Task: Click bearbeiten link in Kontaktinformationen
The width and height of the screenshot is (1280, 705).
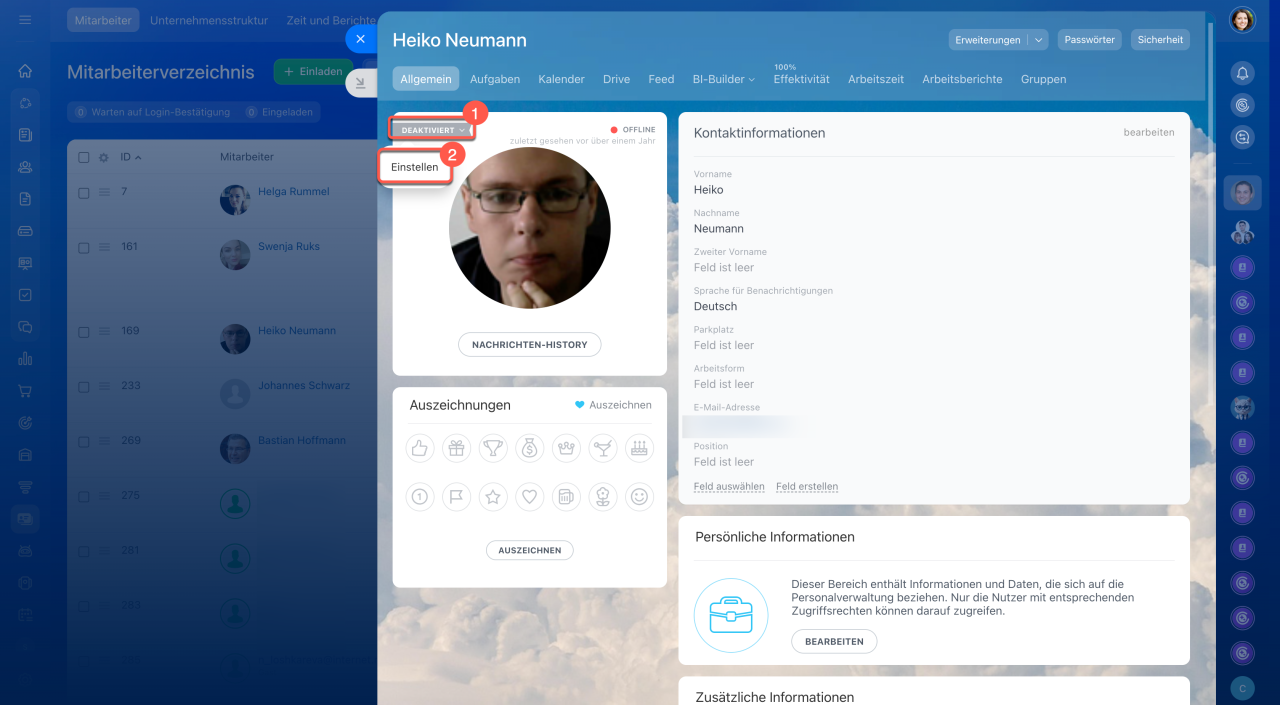Action: tap(1149, 132)
